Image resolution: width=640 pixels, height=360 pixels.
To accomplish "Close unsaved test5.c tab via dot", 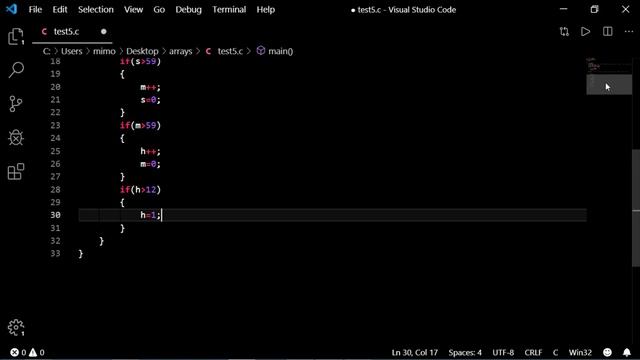I will [104, 31].
